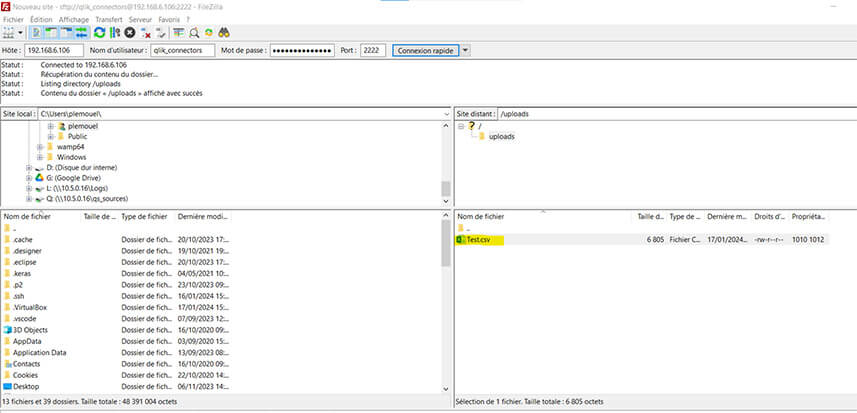
Task: Open the quick connect history dropdown
Action: (x=465, y=50)
